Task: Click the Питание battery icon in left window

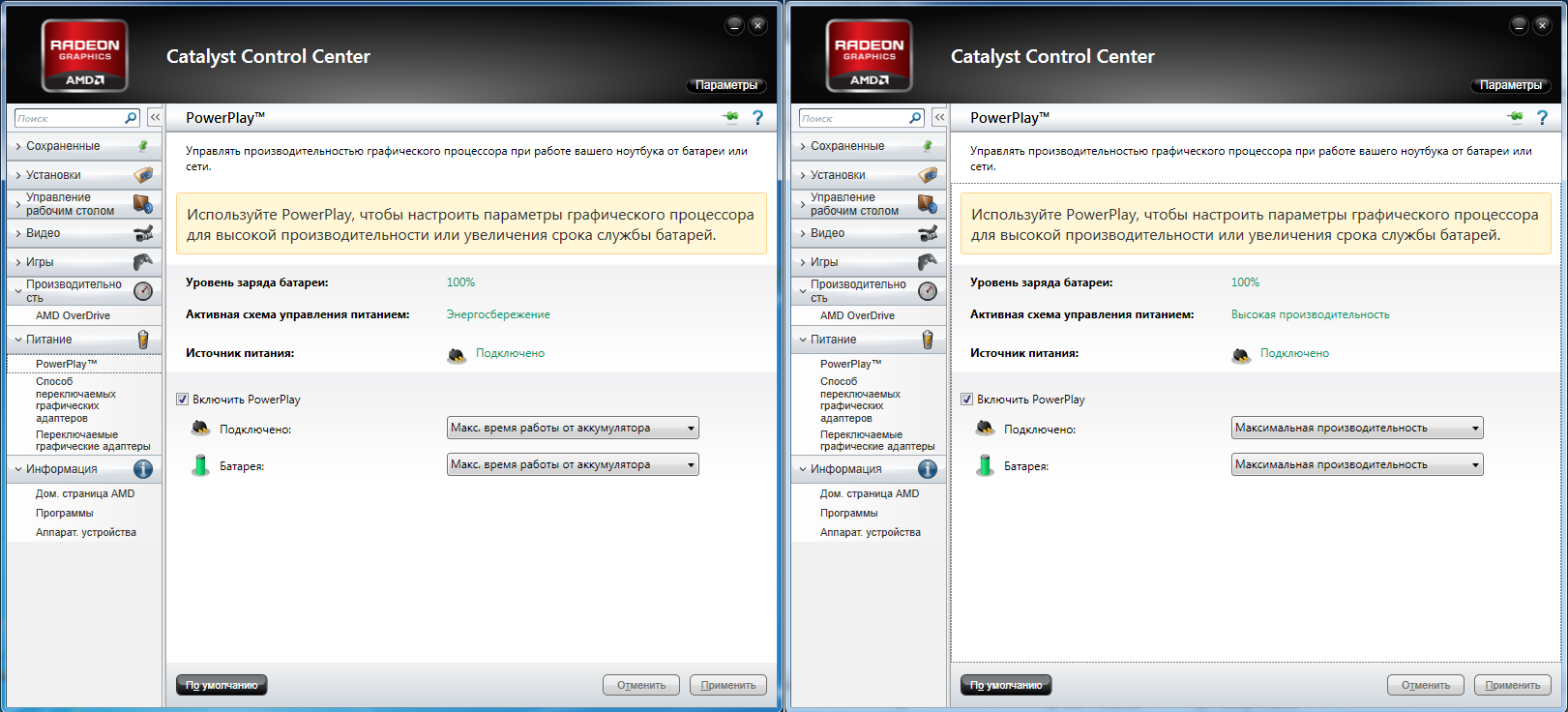Action: click(143, 340)
